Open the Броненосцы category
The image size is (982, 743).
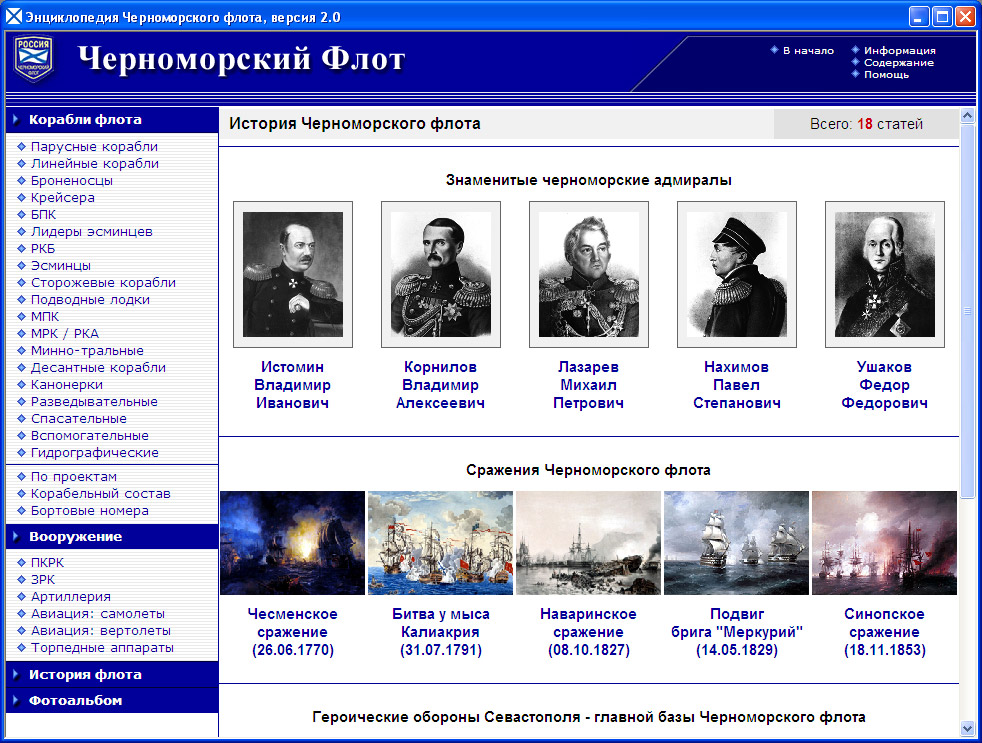click(71, 180)
